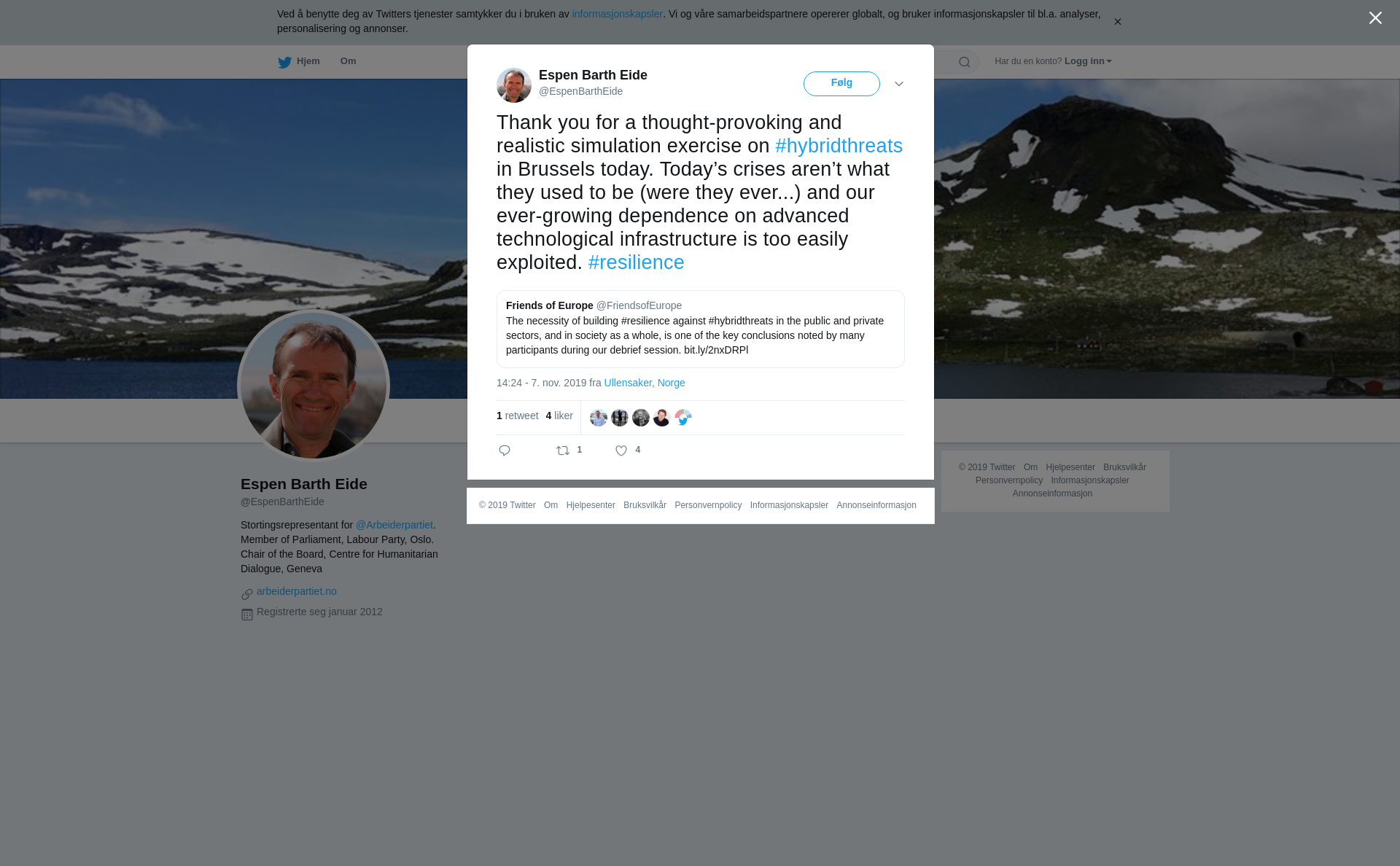Close the tweet overlay with X
The height and width of the screenshot is (866, 1400).
pyautogui.click(x=1375, y=18)
